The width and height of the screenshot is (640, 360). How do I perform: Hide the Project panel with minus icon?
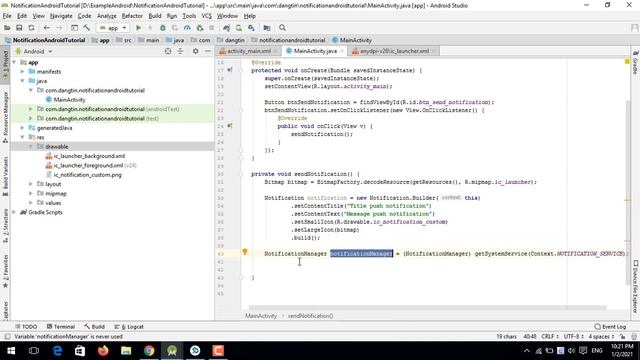(208, 51)
